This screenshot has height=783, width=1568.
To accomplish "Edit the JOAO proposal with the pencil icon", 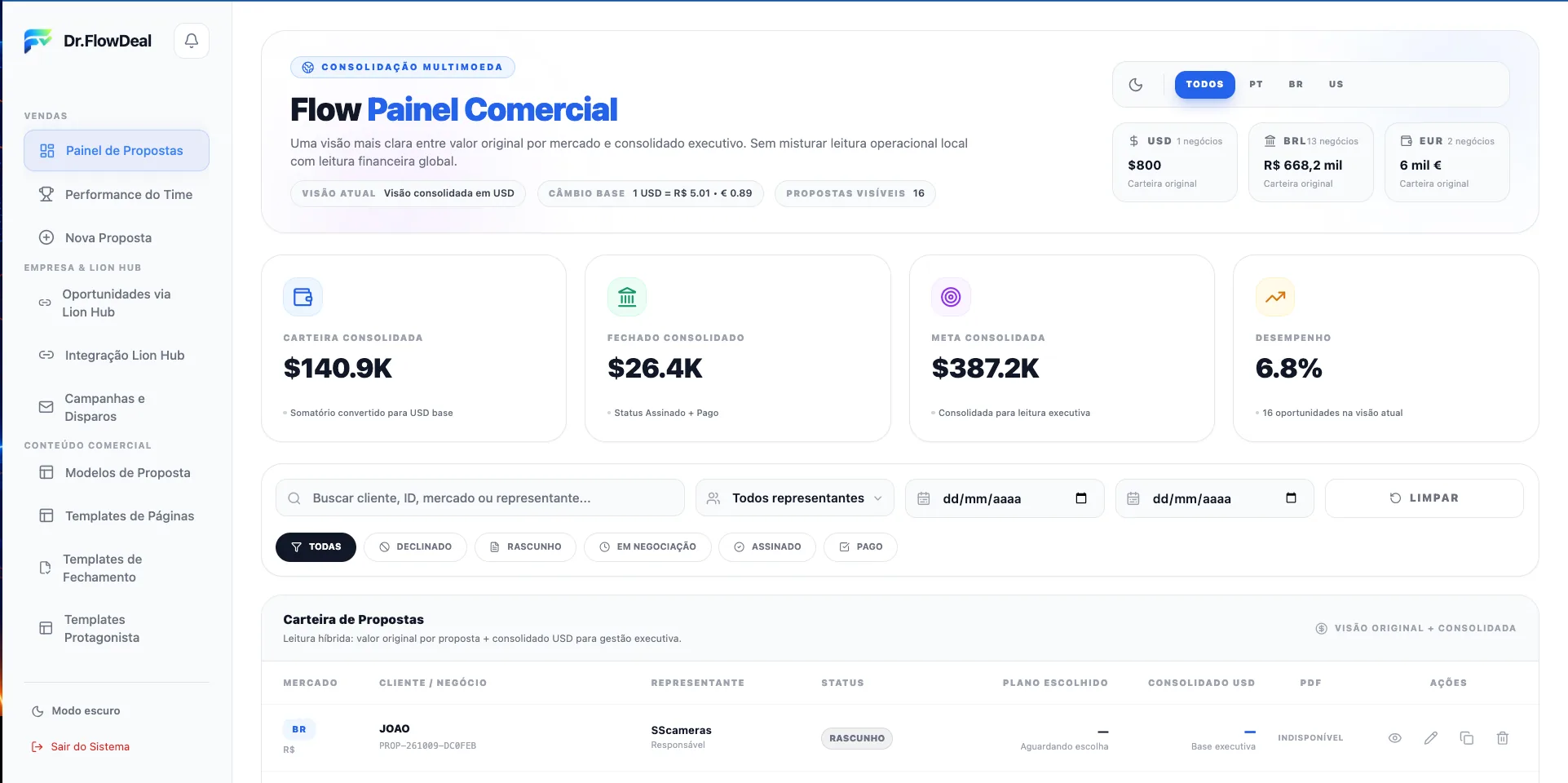I will (1431, 738).
